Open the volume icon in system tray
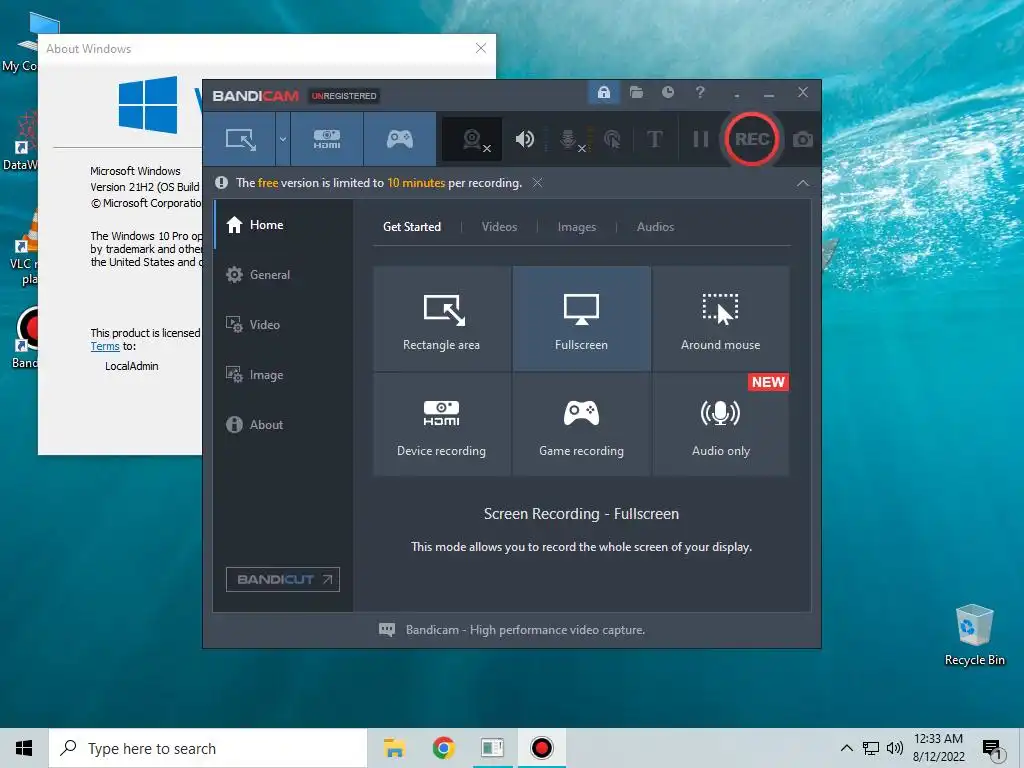Image resolution: width=1024 pixels, height=768 pixels. (x=895, y=748)
